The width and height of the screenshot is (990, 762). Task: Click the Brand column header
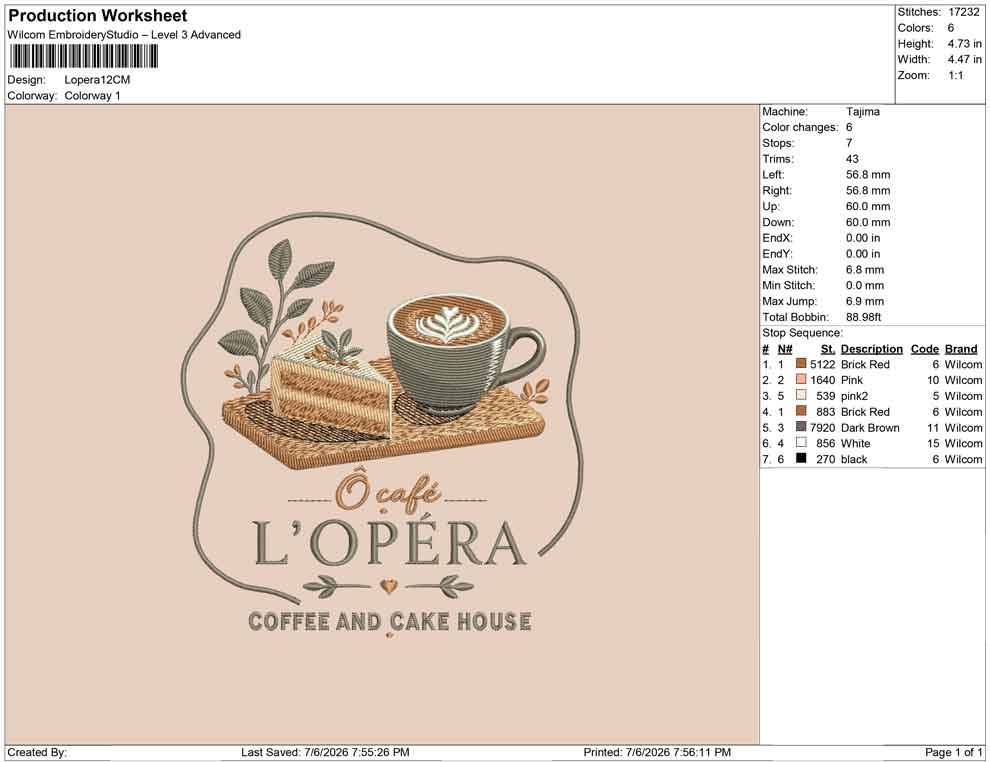(x=961, y=348)
